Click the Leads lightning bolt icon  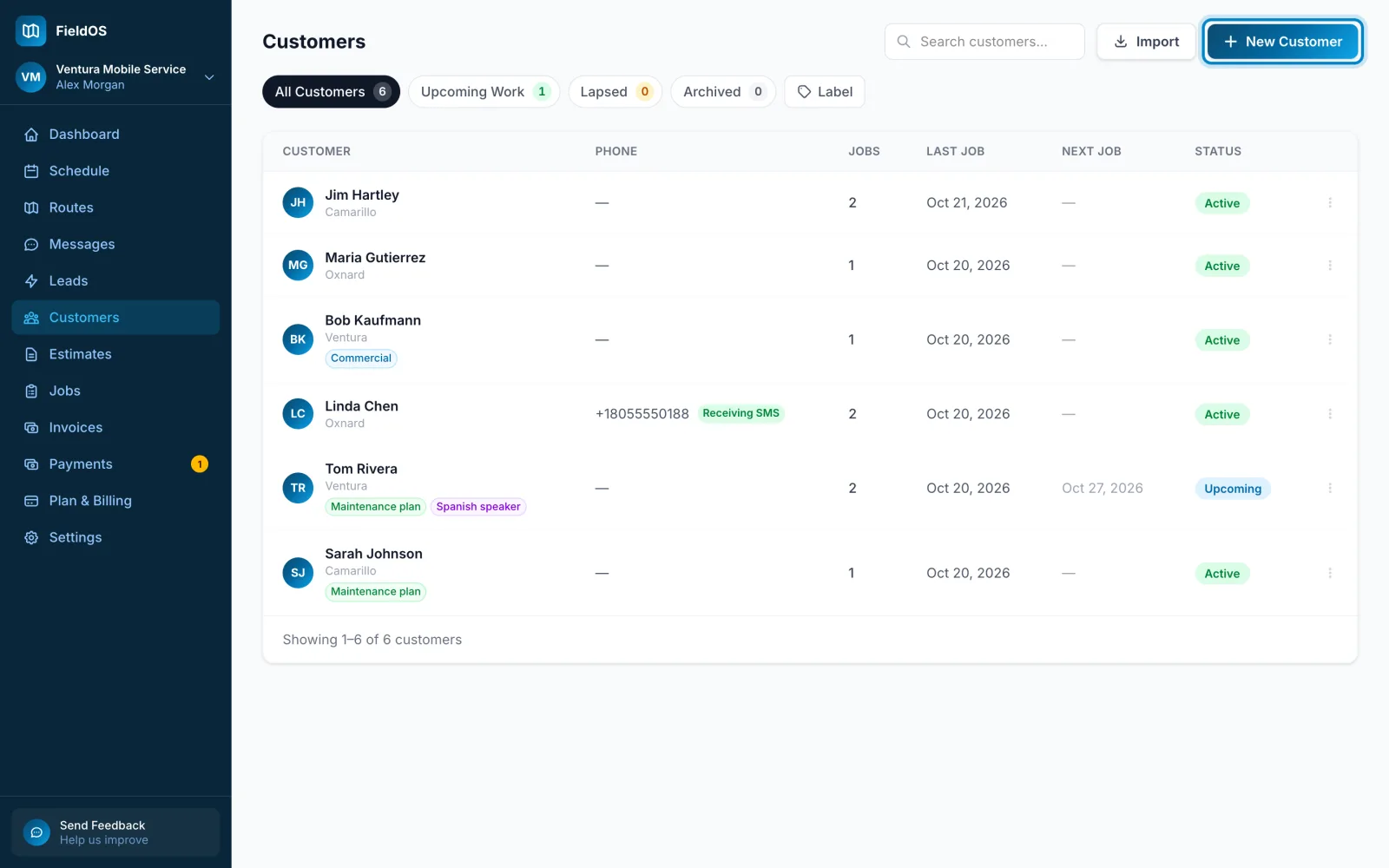[x=31, y=281]
